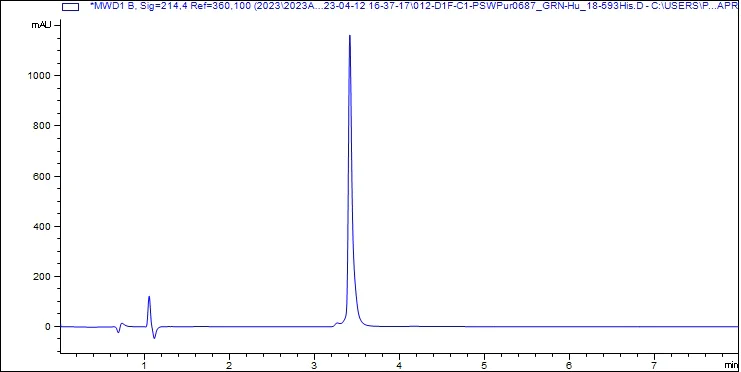Click the 1000 y-axis tick label
The image size is (741, 372).
pyautogui.click(x=40, y=76)
